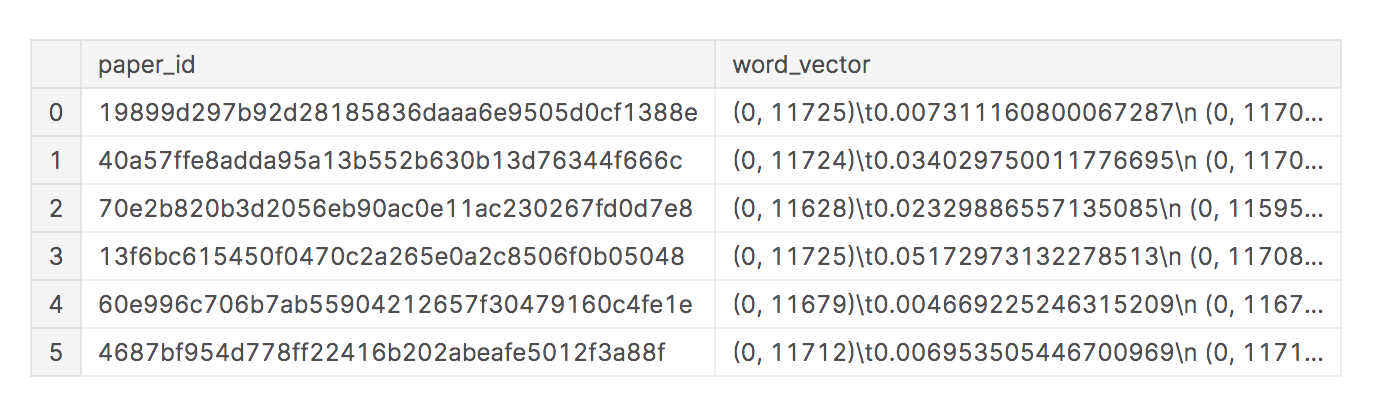Click paper ID starting with 40a57ffe8a
This screenshot has height=402, width=1378.
click(390, 161)
